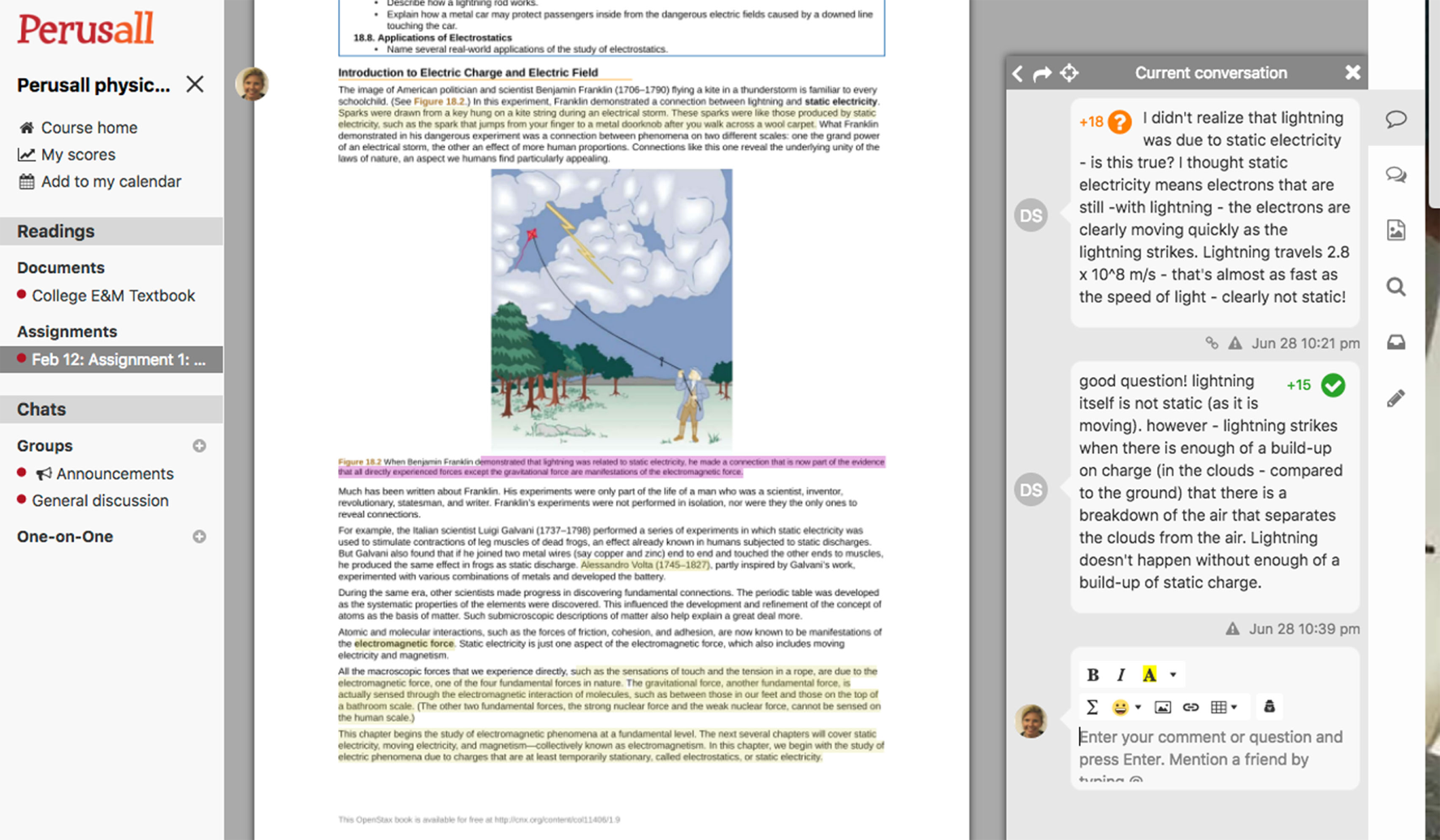Toggle italic formatting in the comment editor

coord(1121,674)
